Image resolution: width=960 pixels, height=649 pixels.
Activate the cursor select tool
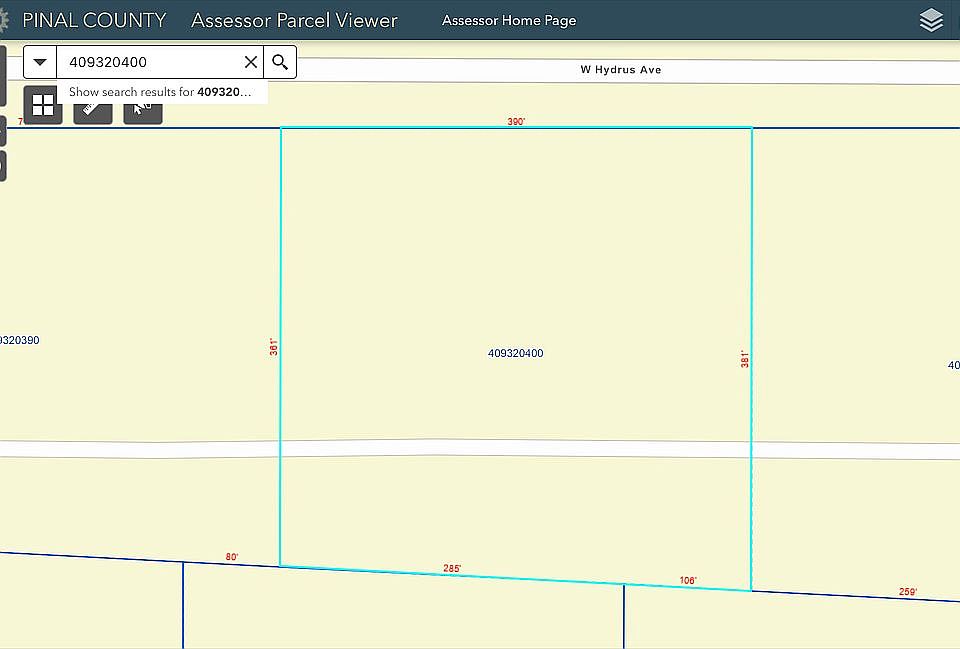143,113
